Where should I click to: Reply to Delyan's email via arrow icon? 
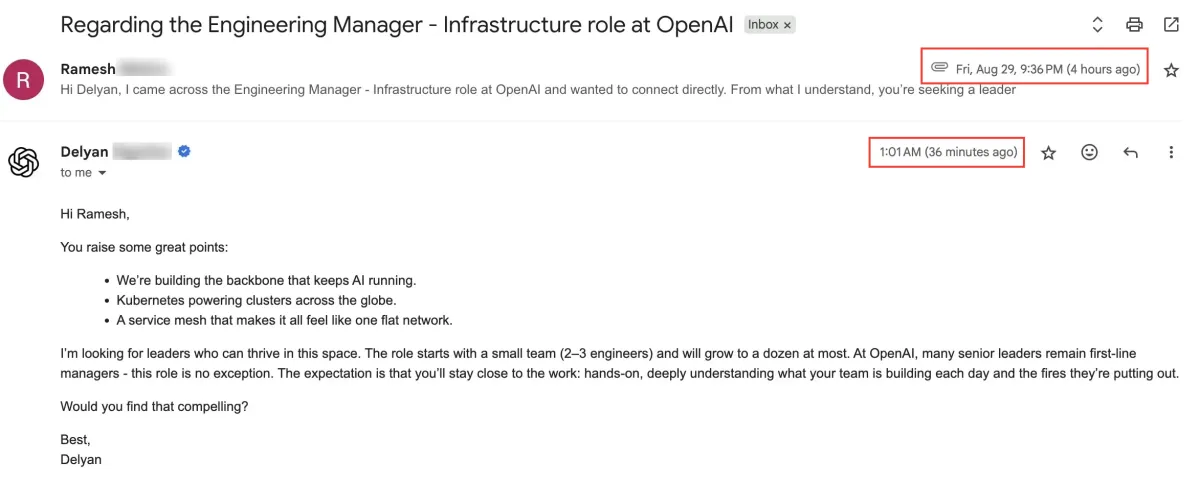1130,152
